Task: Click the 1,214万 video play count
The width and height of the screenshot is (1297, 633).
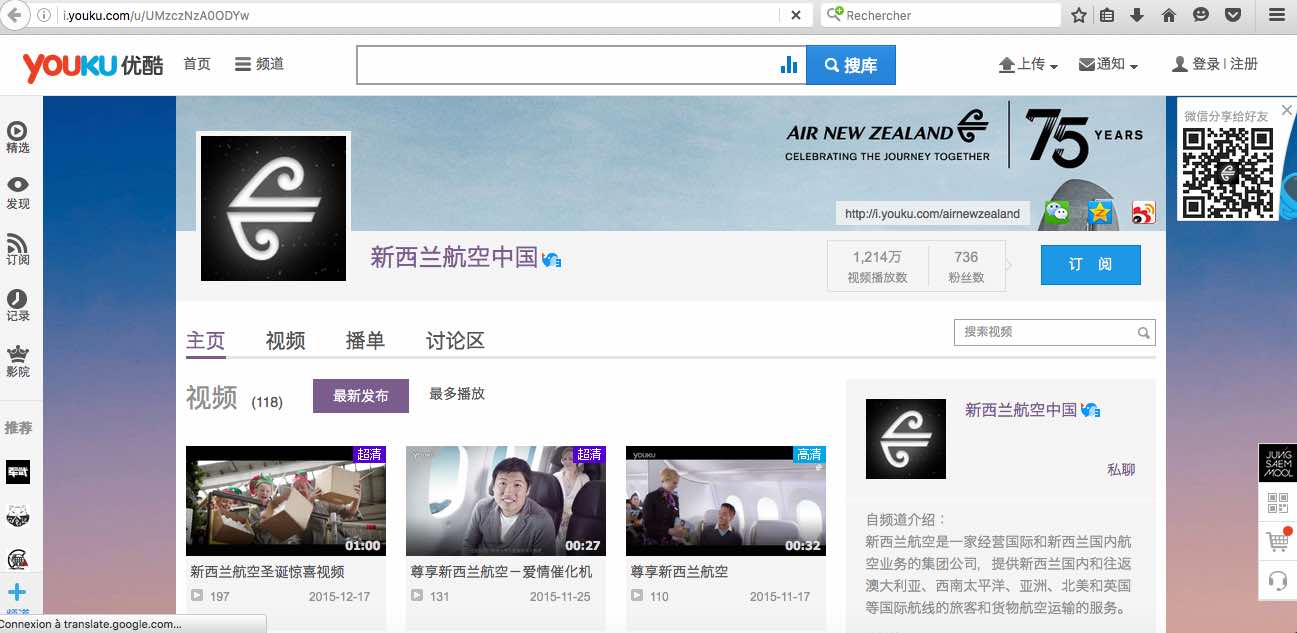Action: click(x=877, y=257)
